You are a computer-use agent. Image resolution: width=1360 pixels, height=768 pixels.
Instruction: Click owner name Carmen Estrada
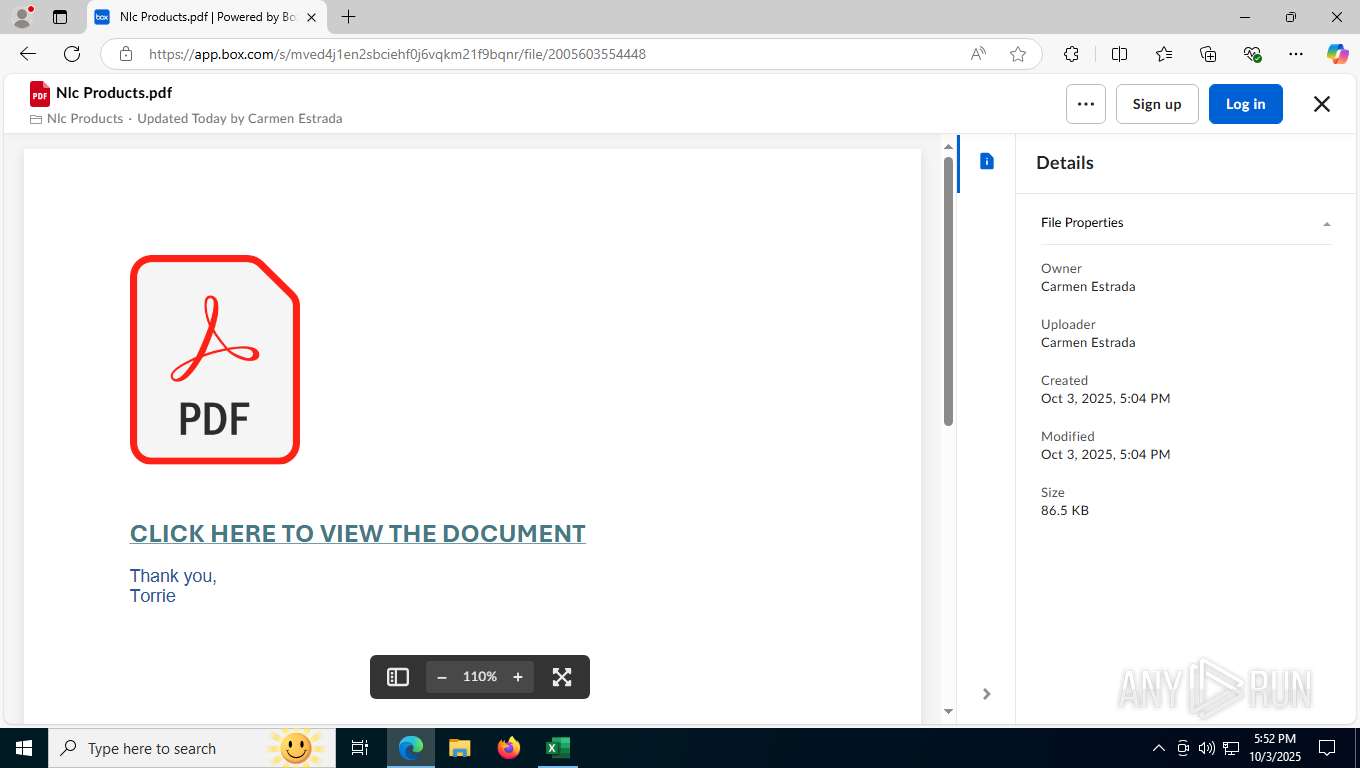pos(1088,286)
